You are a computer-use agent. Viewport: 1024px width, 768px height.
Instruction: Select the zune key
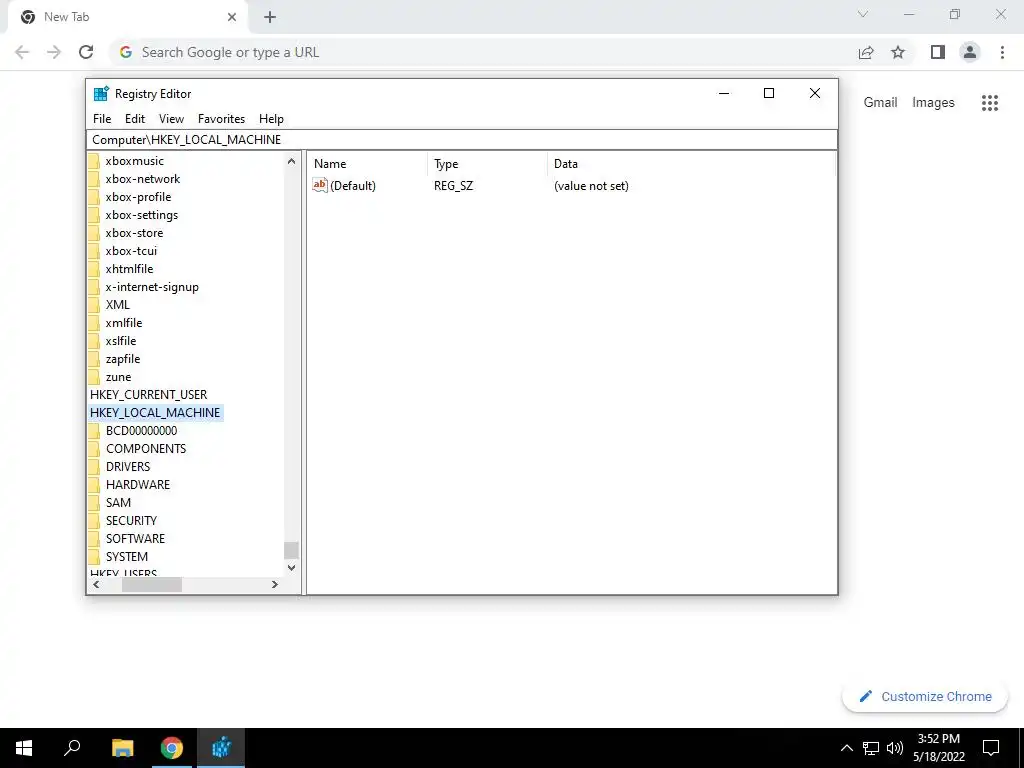click(118, 377)
